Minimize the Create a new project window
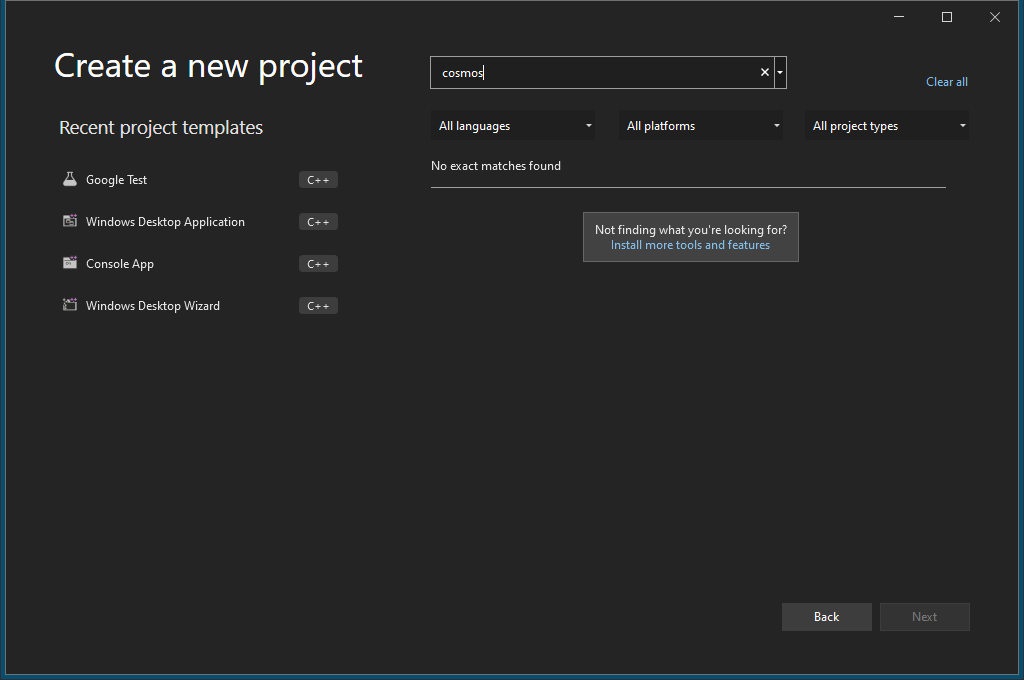Screen dimensions: 1024x680 [899, 17]
